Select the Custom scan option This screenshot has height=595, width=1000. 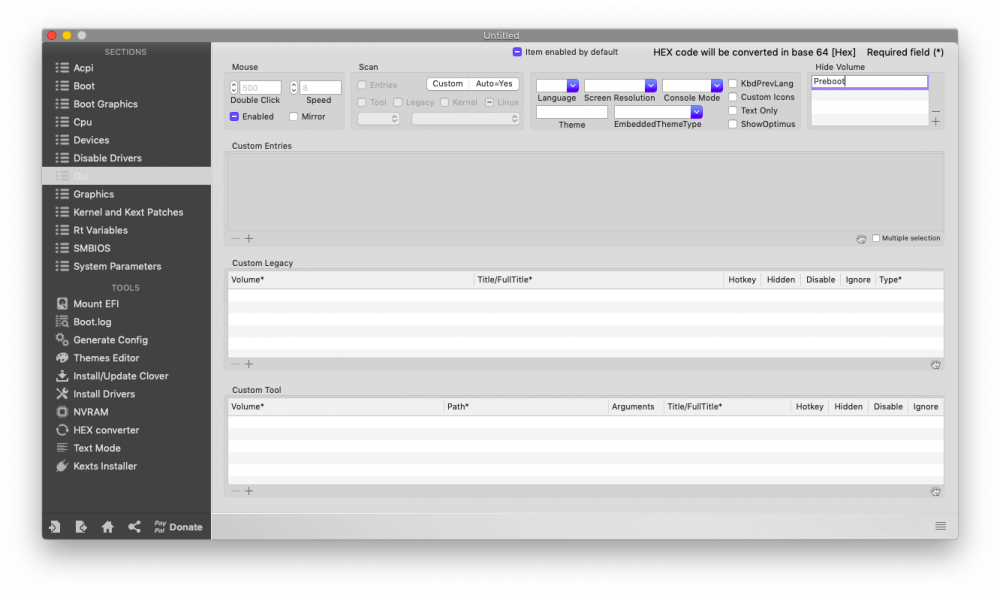(447, 84)
